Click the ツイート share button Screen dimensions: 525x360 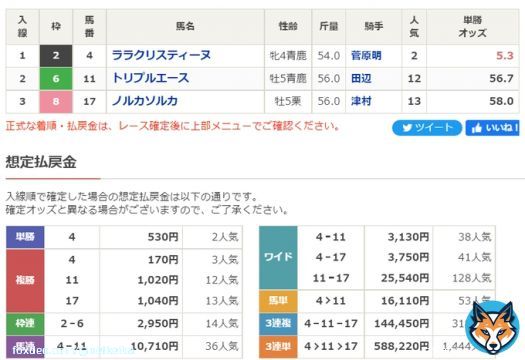(x=427, y=128)
